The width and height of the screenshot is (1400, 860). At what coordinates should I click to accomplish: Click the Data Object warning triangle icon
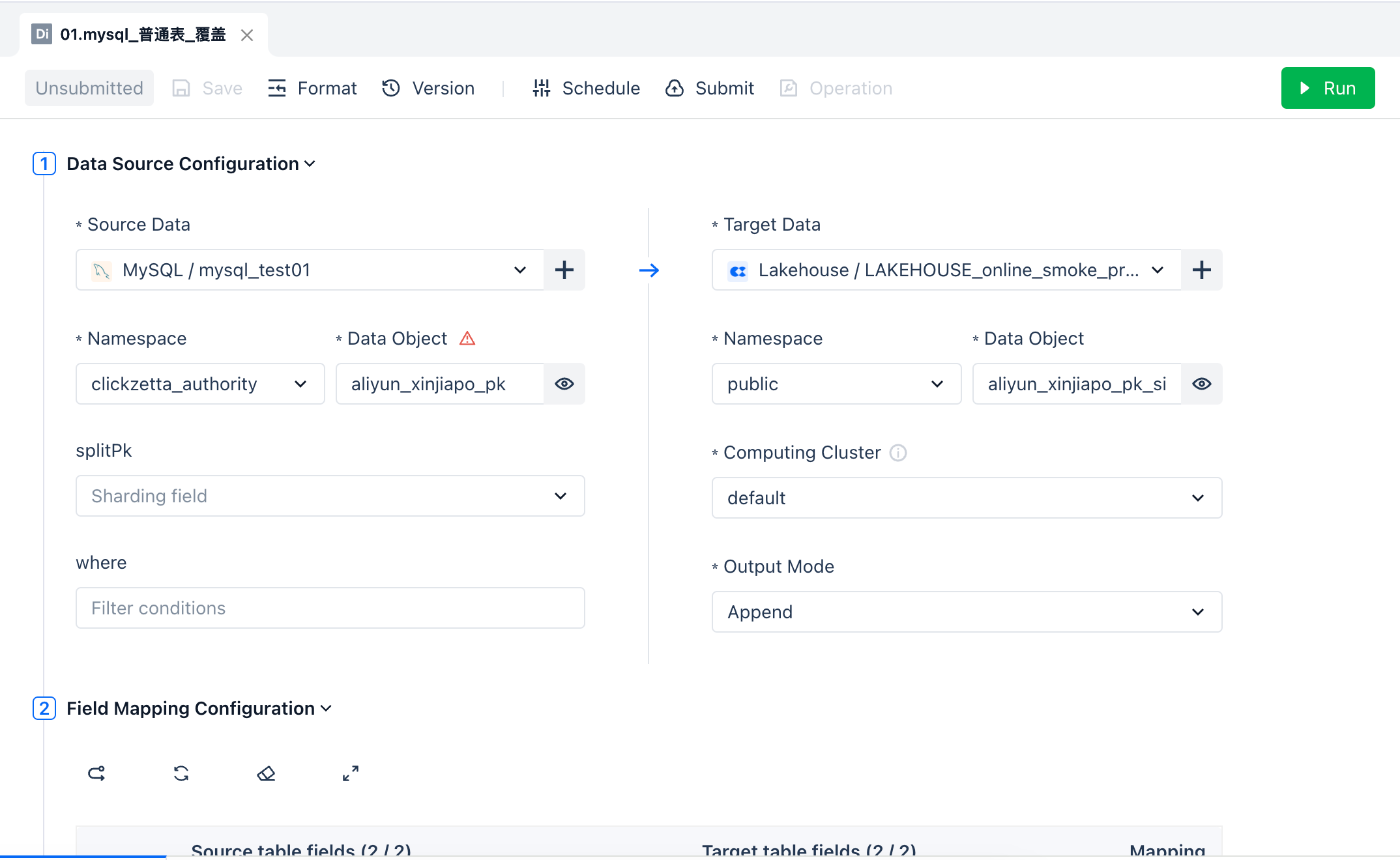click(467, 338)
